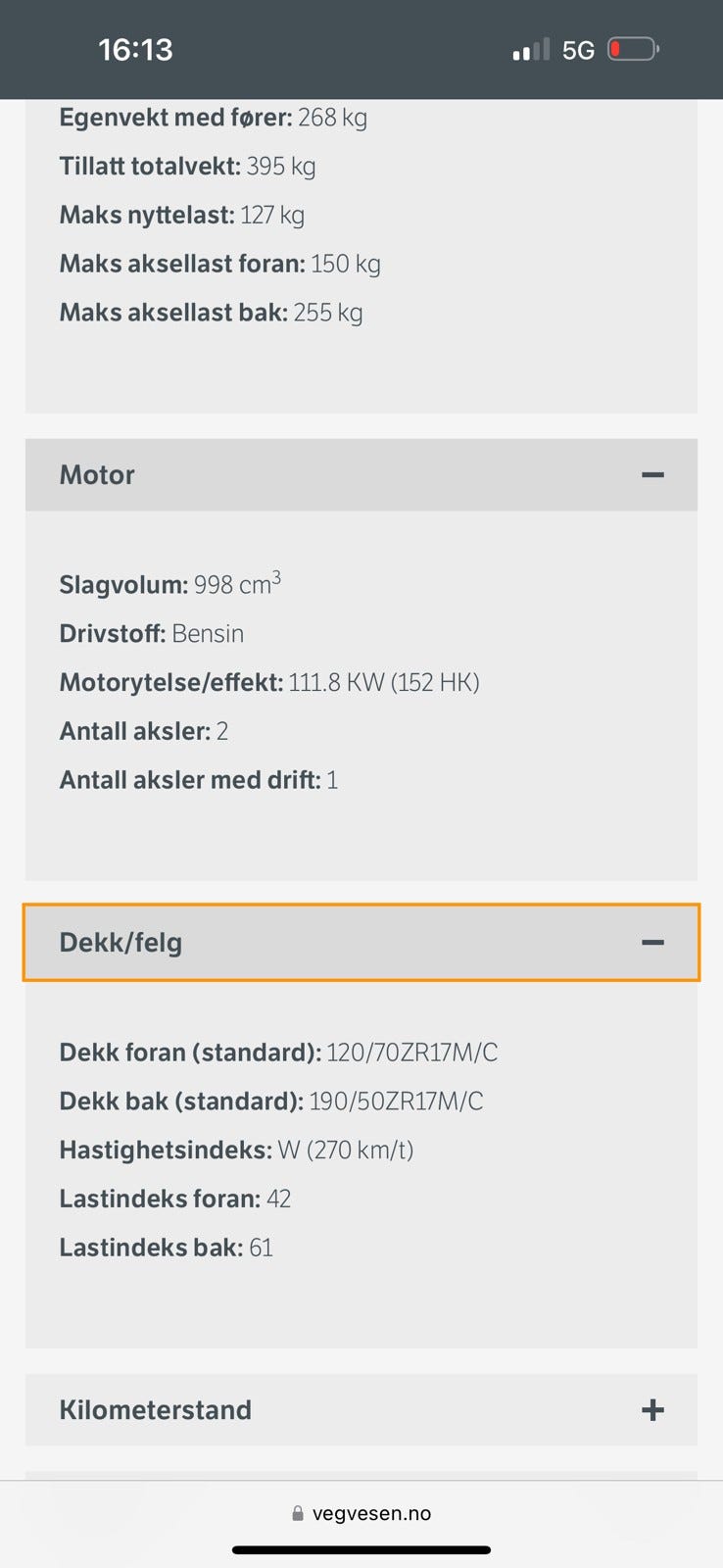Screen dimensions: 723x1568
Task: Click the minus icon on Dekk/felg
Action: point(652,943)
